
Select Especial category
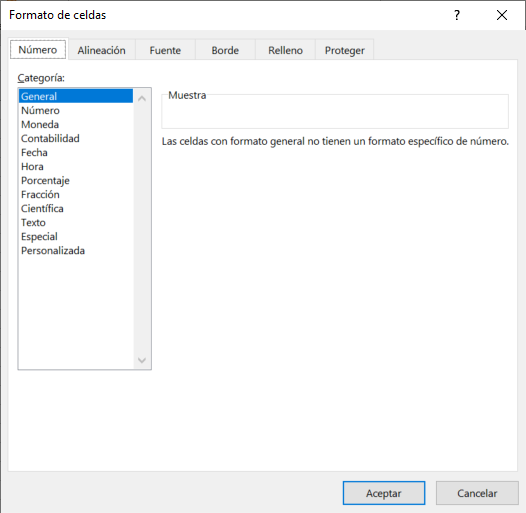pos(76,237)
